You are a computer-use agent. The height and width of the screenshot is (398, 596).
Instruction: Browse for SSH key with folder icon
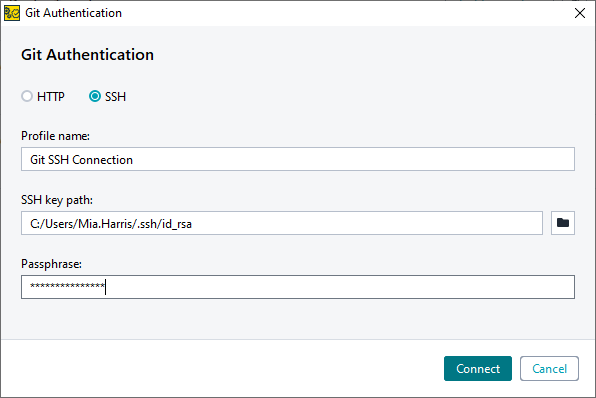point(563,223)
